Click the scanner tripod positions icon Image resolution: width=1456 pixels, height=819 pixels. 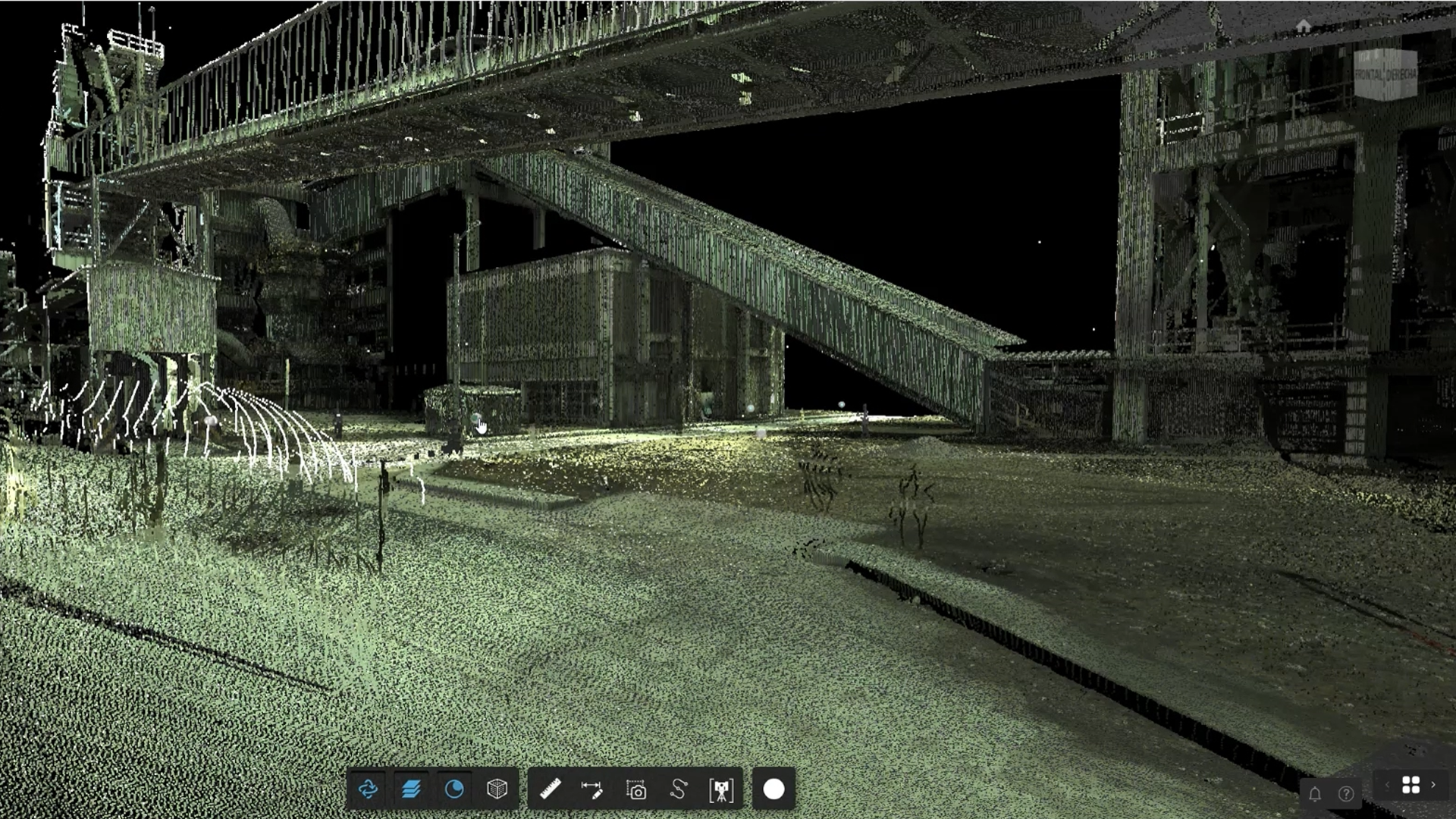(x=721, y=789)
